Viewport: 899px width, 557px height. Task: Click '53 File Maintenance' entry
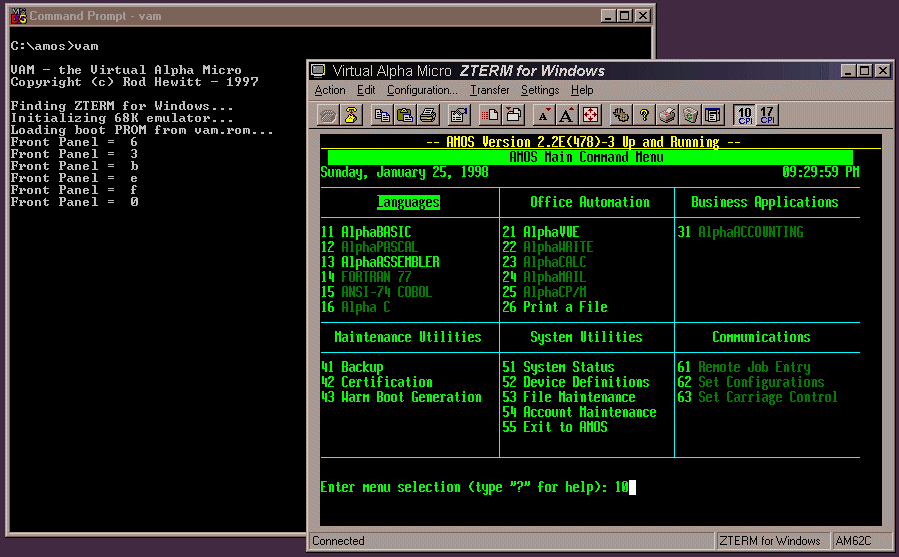(x=569, y=396)
